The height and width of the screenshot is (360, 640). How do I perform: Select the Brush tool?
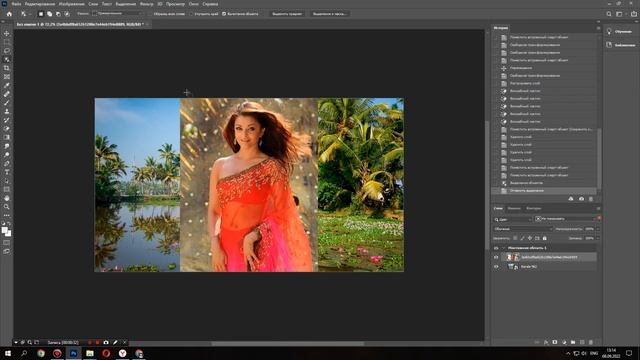tap(7, 103)
